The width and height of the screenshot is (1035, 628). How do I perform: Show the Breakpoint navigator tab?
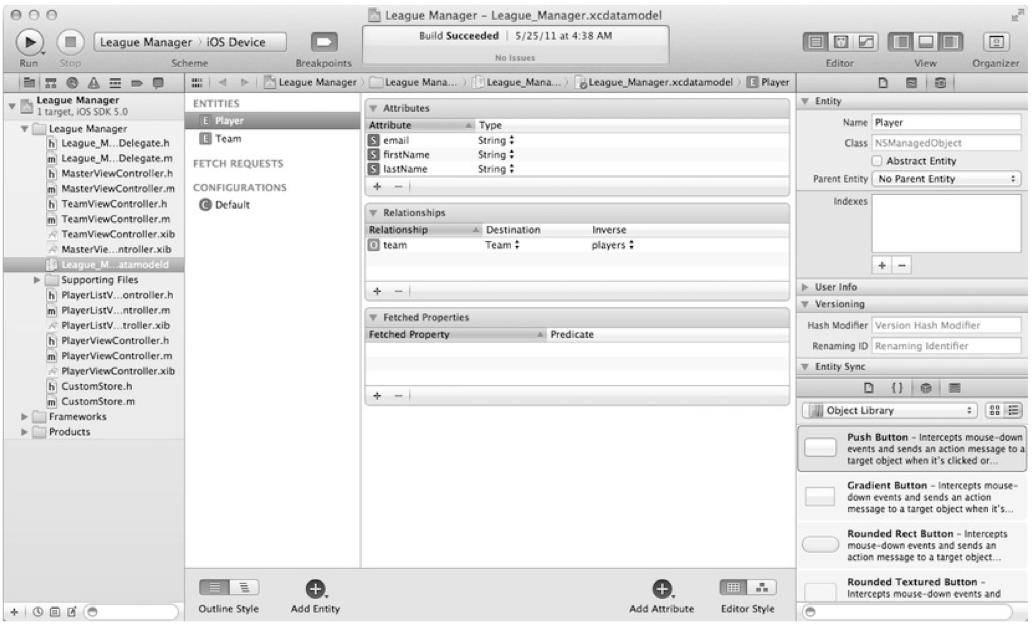tap(137, 83)
